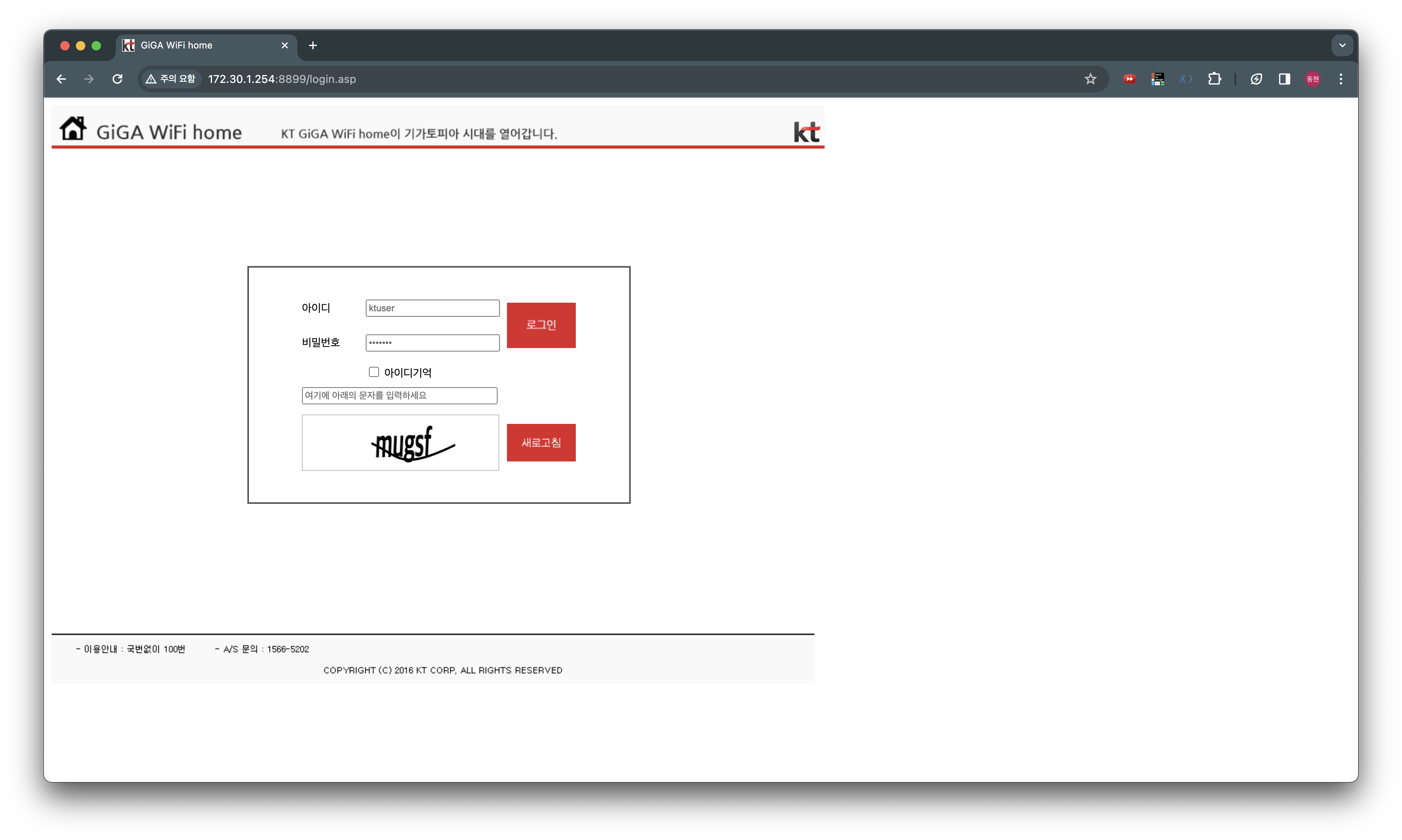Focus the 비밀번호 password field
1402x840 pixels.
pos(432,343)
